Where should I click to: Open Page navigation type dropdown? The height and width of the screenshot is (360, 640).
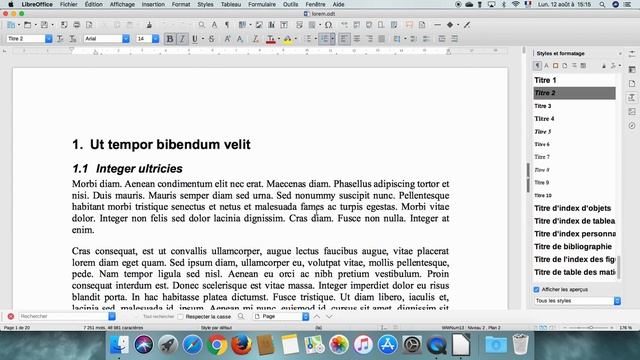pos(305,316)
